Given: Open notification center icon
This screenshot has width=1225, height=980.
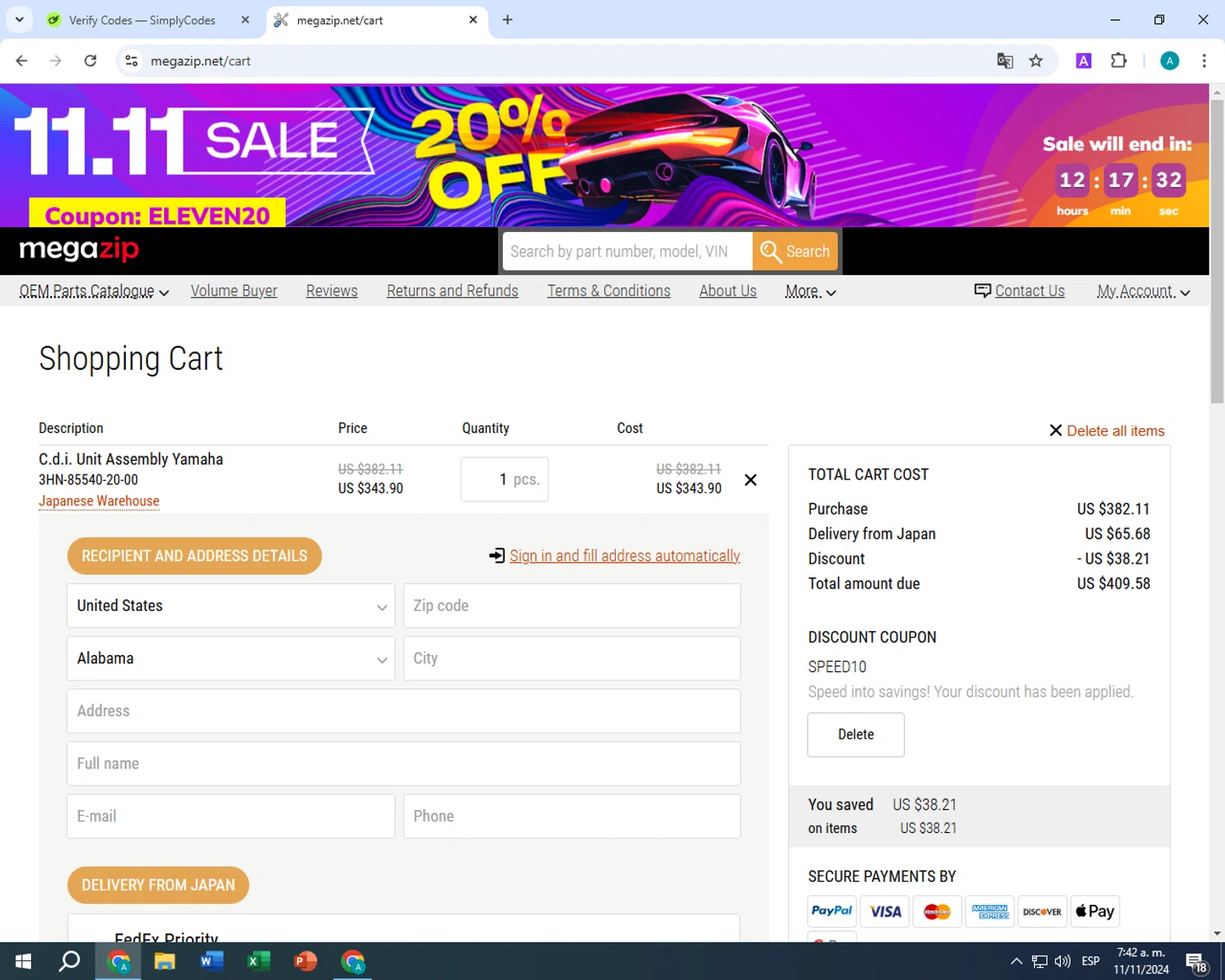Looking at the screenshot, I should (1196, 962).
